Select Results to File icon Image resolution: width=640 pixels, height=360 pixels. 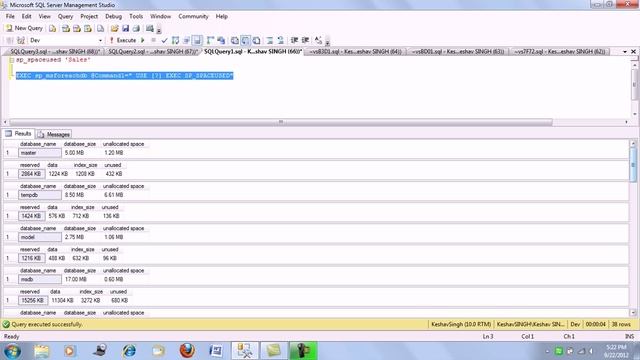point(256,40)
